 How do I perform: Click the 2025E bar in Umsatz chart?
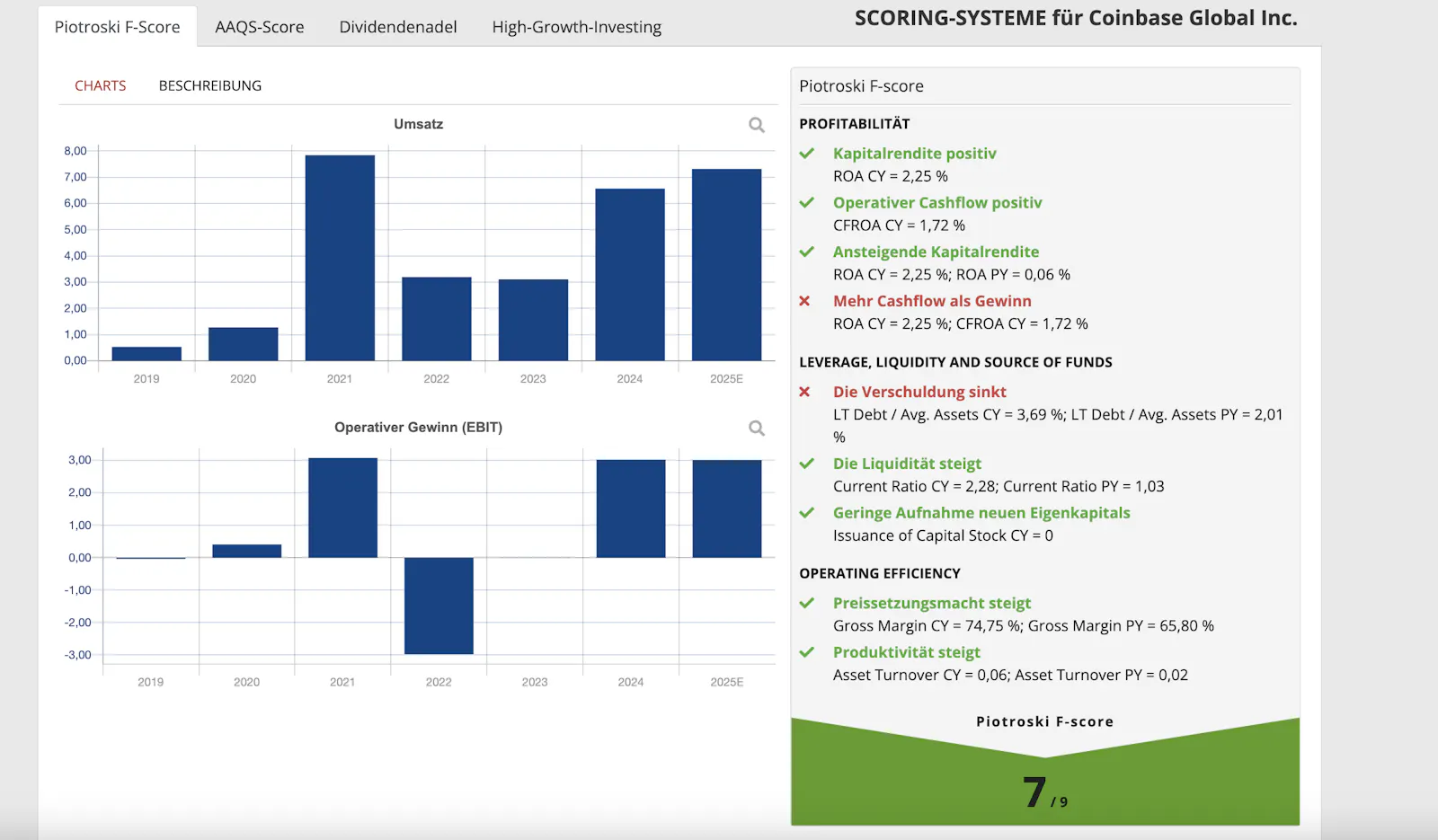[x=726, y=265]
